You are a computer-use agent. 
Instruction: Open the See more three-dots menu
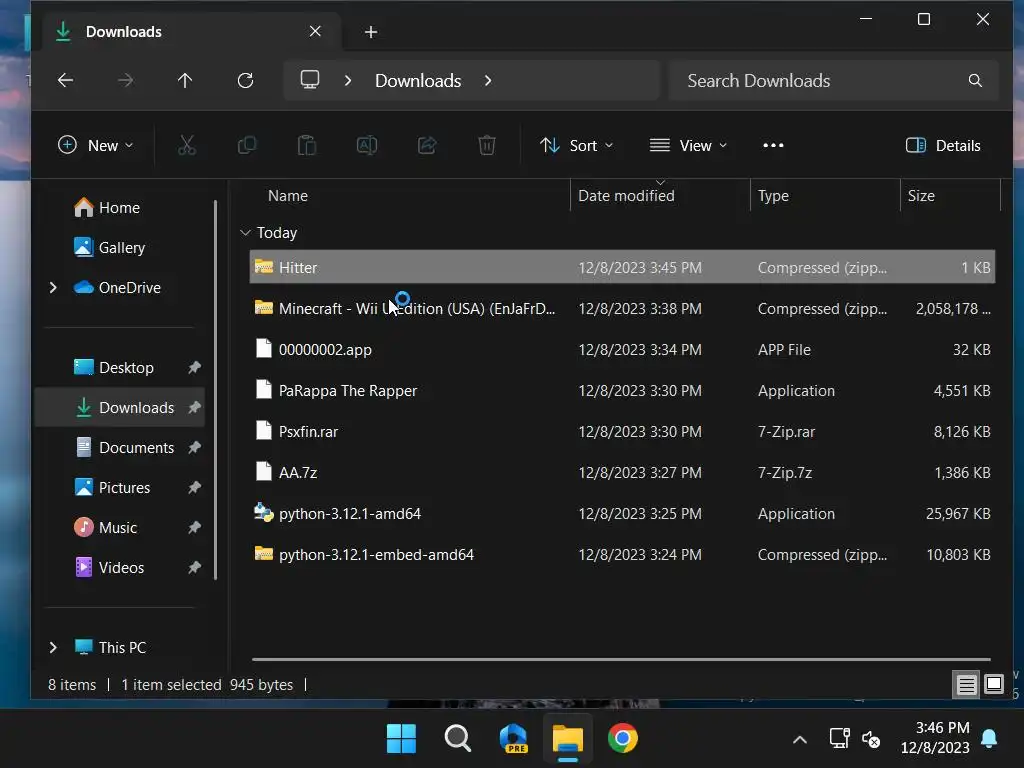click(x=773, y=145)
